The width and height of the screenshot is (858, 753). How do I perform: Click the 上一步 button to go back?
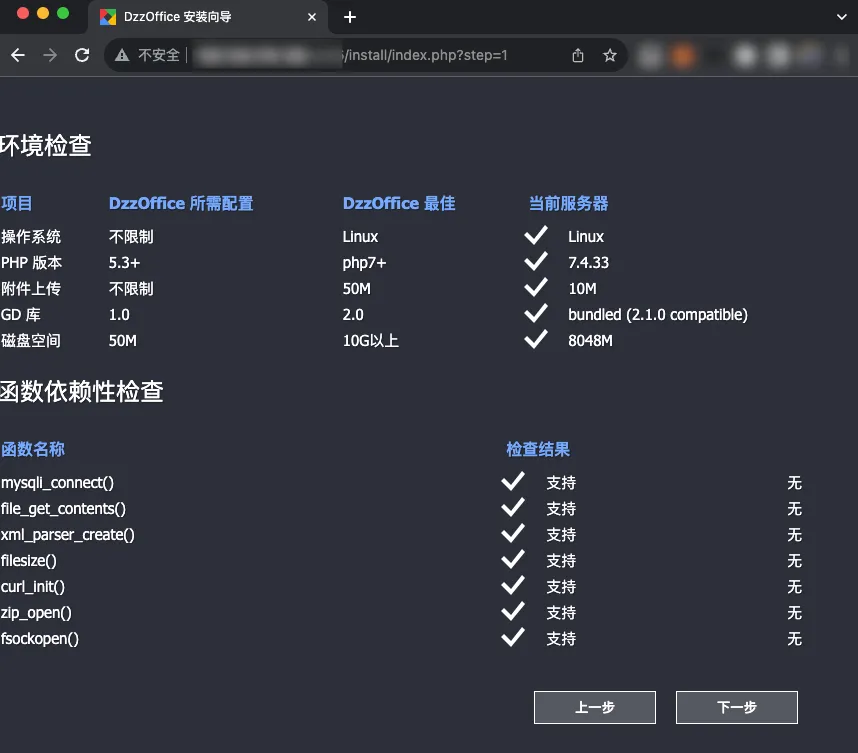coord(595,707)
